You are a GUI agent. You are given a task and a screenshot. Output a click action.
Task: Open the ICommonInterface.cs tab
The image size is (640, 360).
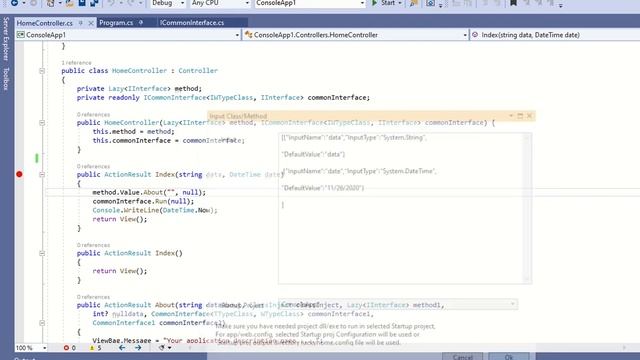192,23
